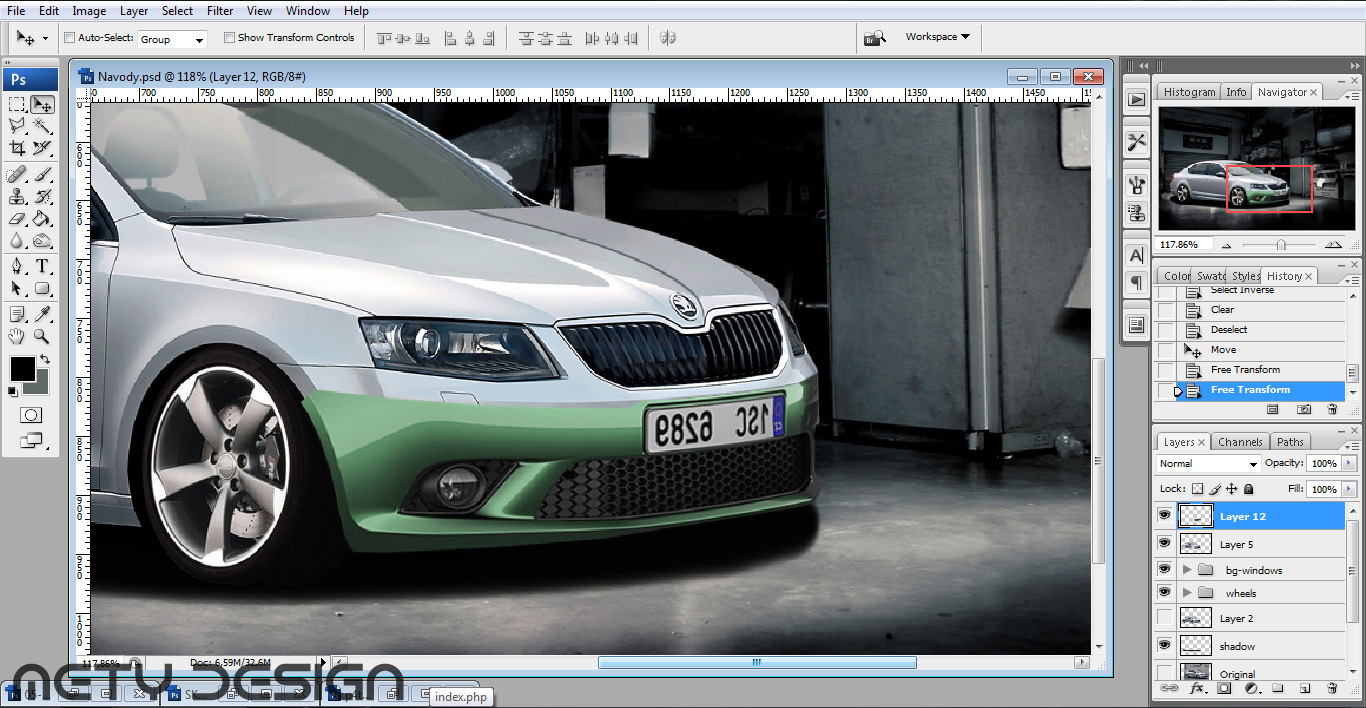Hide the bg-windows group
The width and height of the screenshot is (1366, 708).
click(x=1164, y=570)
